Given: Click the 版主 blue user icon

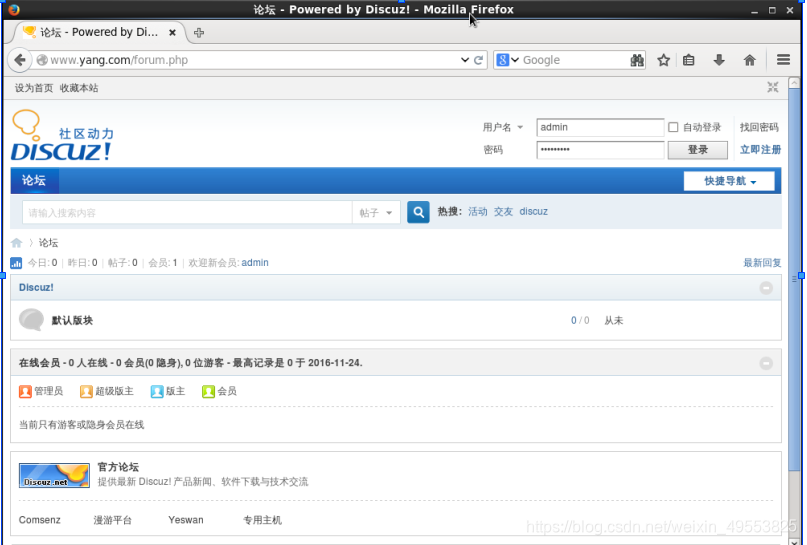Looking at the screenshot, I should tap(157, 392).
